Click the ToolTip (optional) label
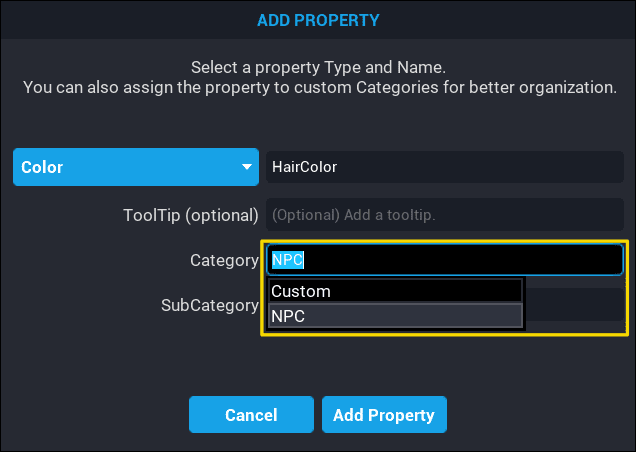This screenshot has width=636, height=452. coord(191,214)
